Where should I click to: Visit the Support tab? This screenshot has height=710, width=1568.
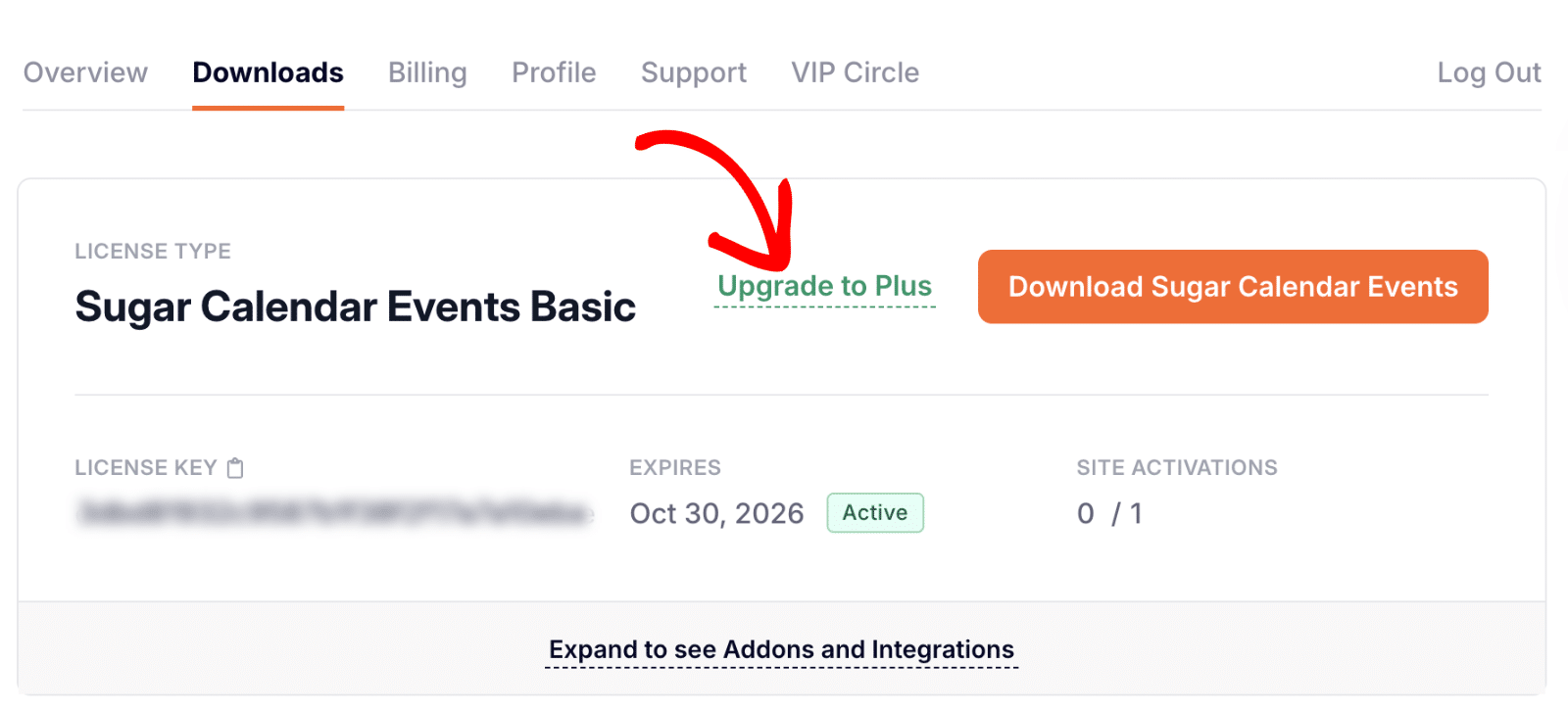[x=693, y=72]
